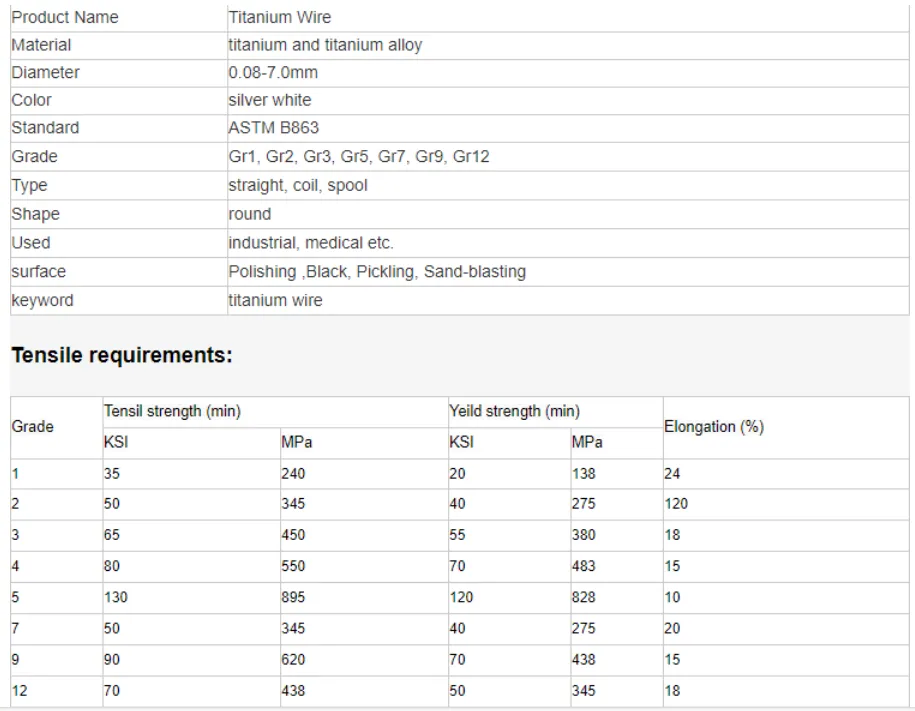Select the grade list 'Gr1, Gr2, Gr3, Gr5, Gr7, Gr9, Gr12'
This screenshot has width=915, height=711.
tap(358, 157)
